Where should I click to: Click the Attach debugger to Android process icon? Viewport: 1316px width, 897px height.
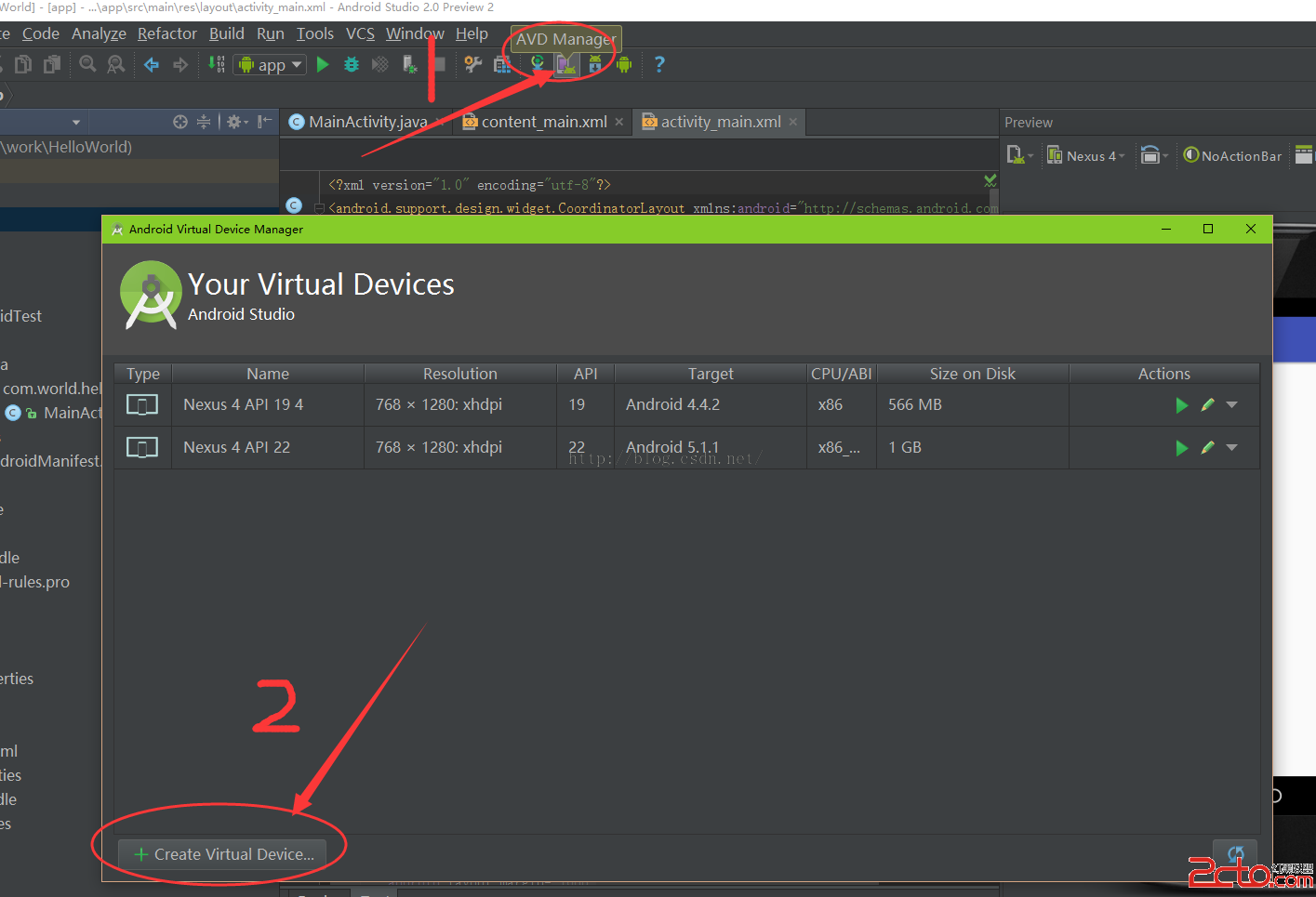[409, 64]
